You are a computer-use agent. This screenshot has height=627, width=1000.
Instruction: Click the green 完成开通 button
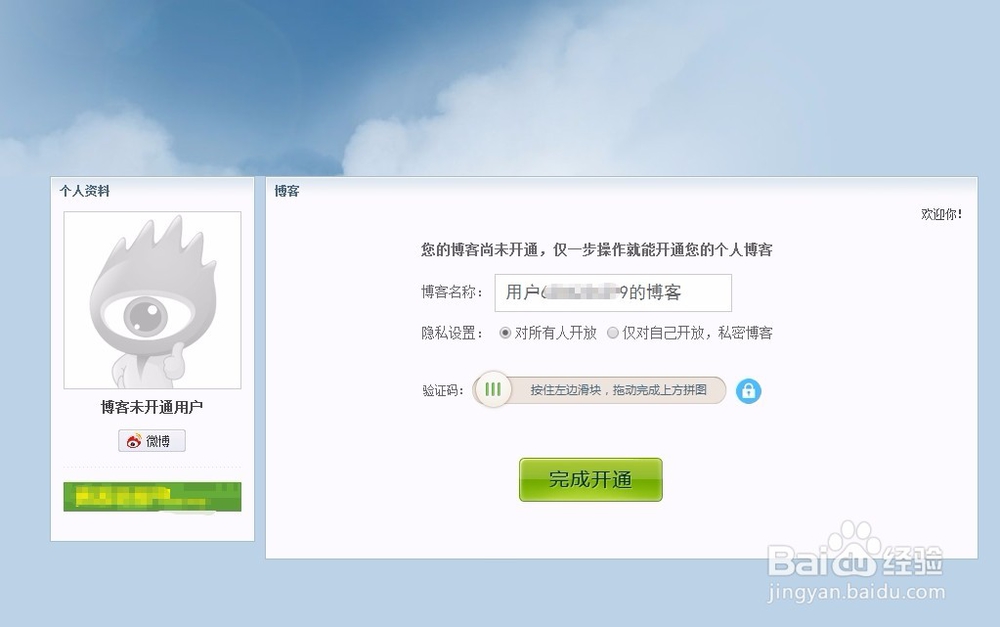tap(591, 480)
